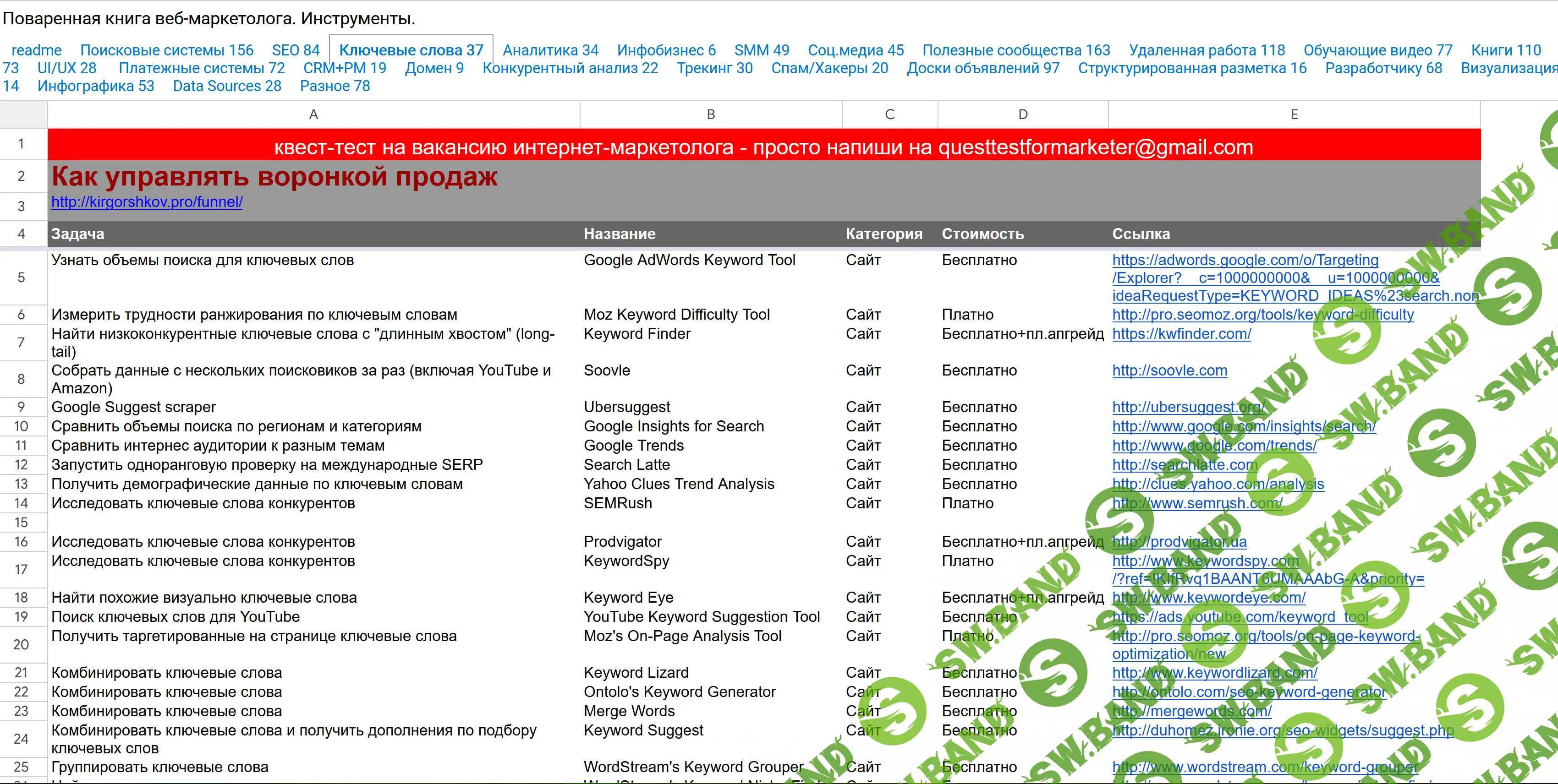Select column D header
1558x784 pixels.
(x=1022, y=114)
